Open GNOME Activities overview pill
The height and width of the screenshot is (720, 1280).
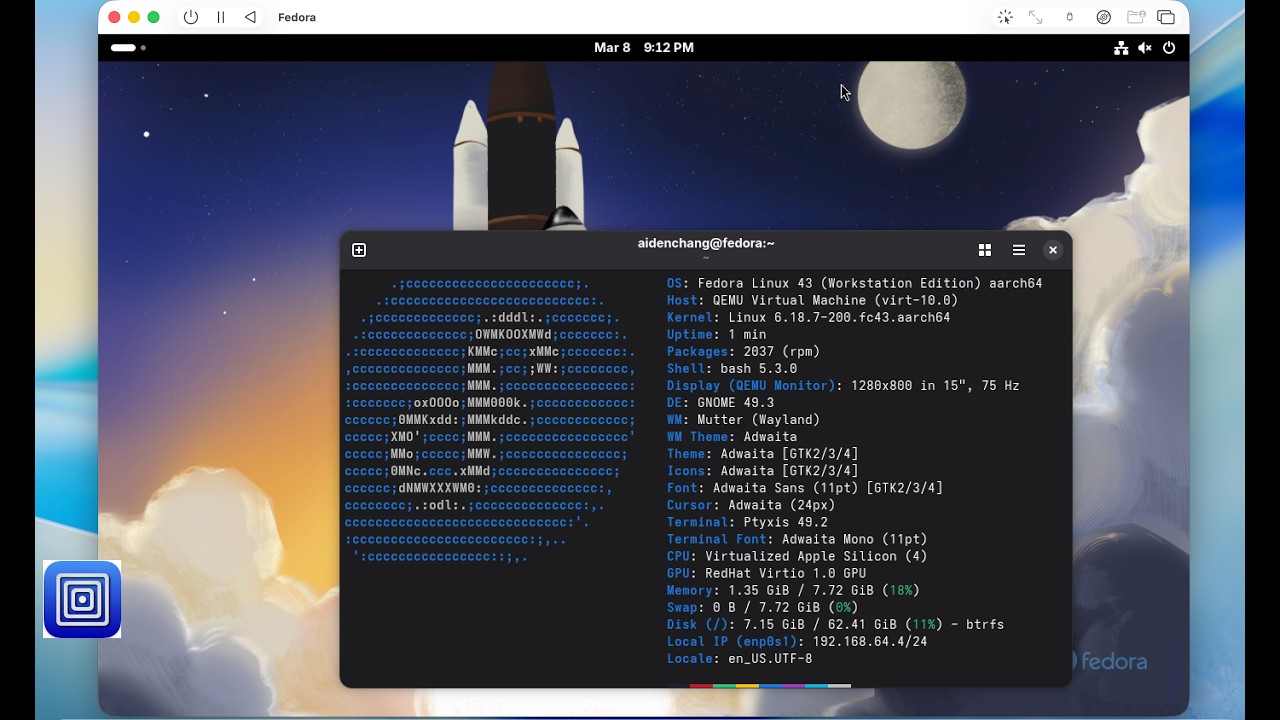point(128,47)
